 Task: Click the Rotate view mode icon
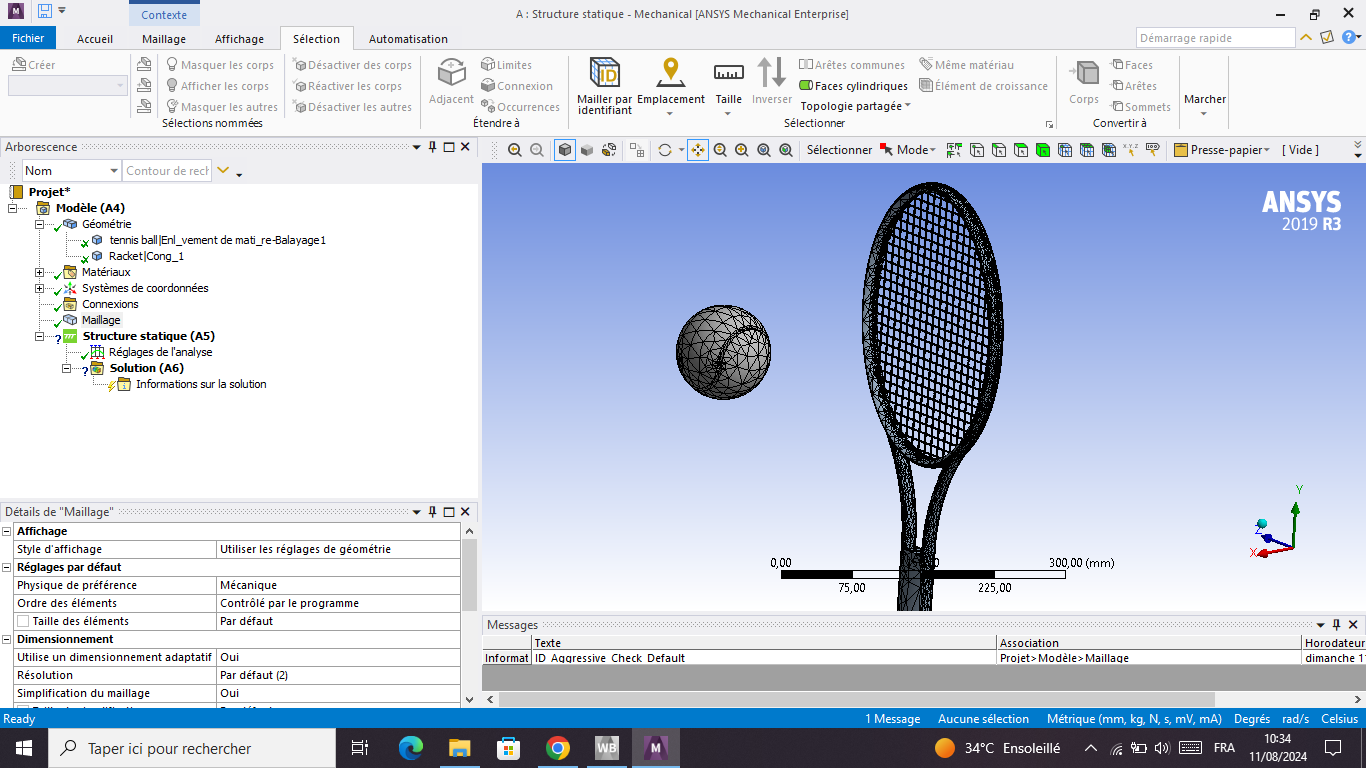[x=665, y=150]
